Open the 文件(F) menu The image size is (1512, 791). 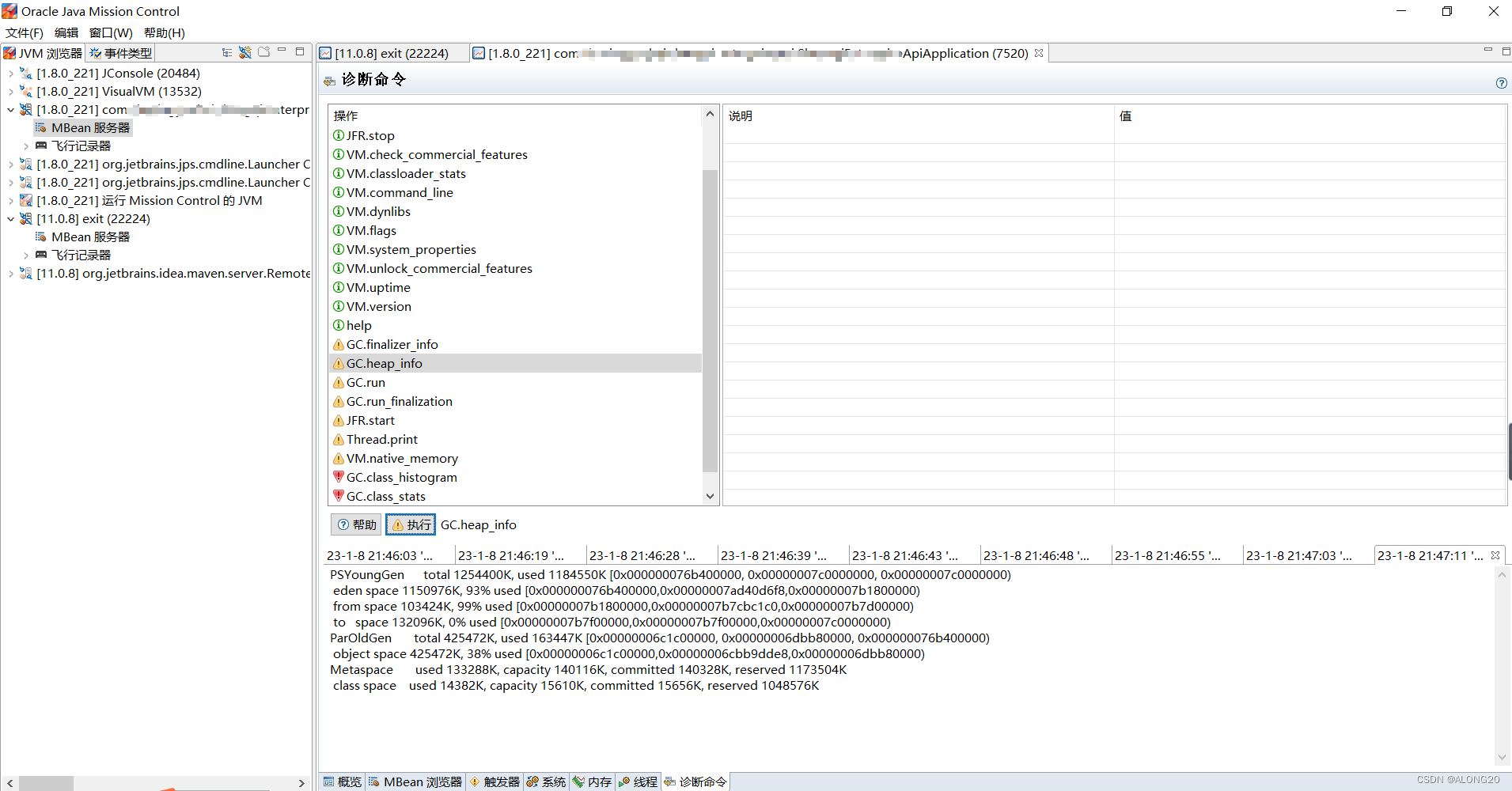[25, 32]
